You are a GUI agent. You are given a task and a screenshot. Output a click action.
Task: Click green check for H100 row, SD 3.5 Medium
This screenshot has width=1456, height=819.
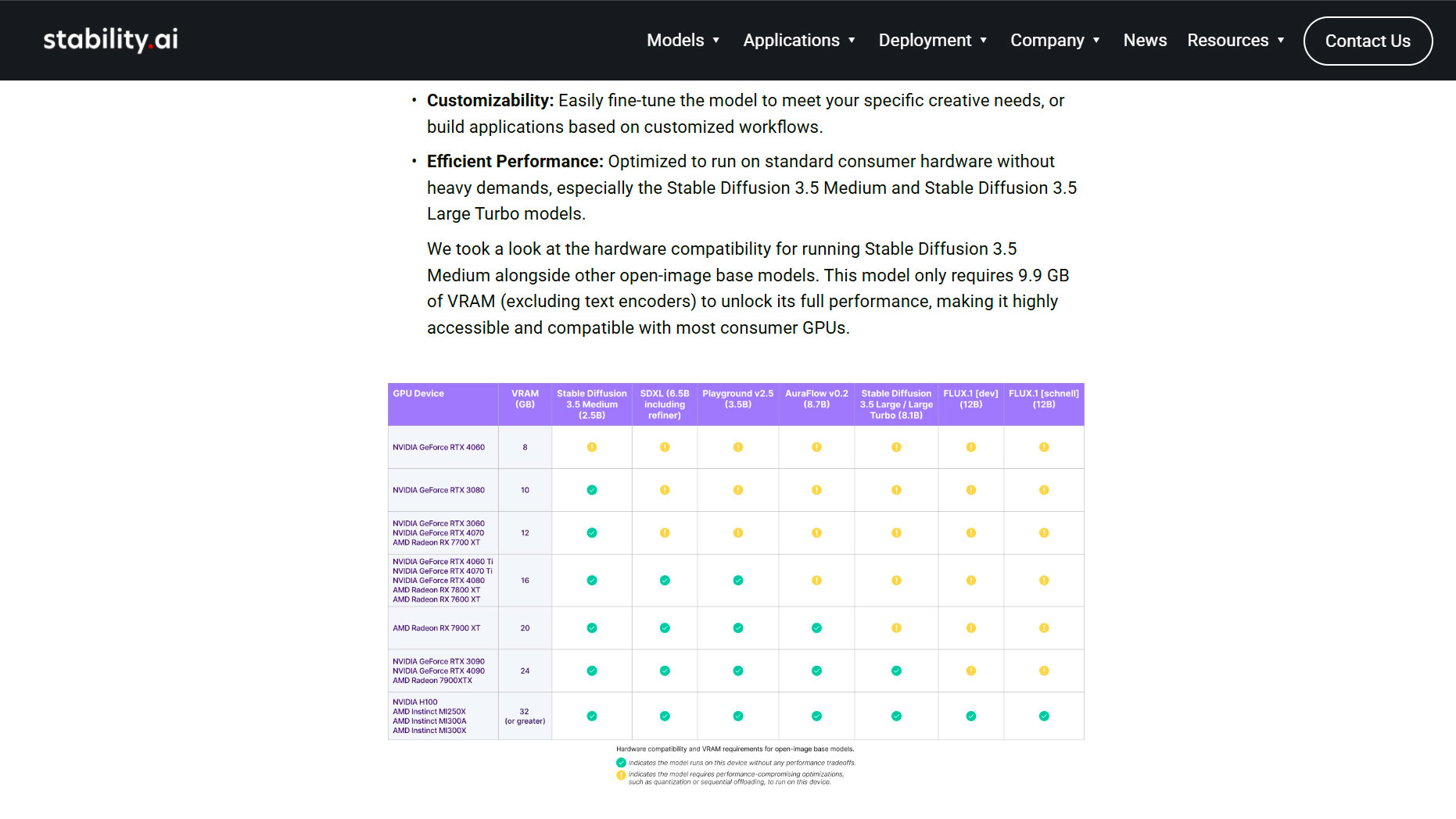pyautogui.click(x=592, y=716)
